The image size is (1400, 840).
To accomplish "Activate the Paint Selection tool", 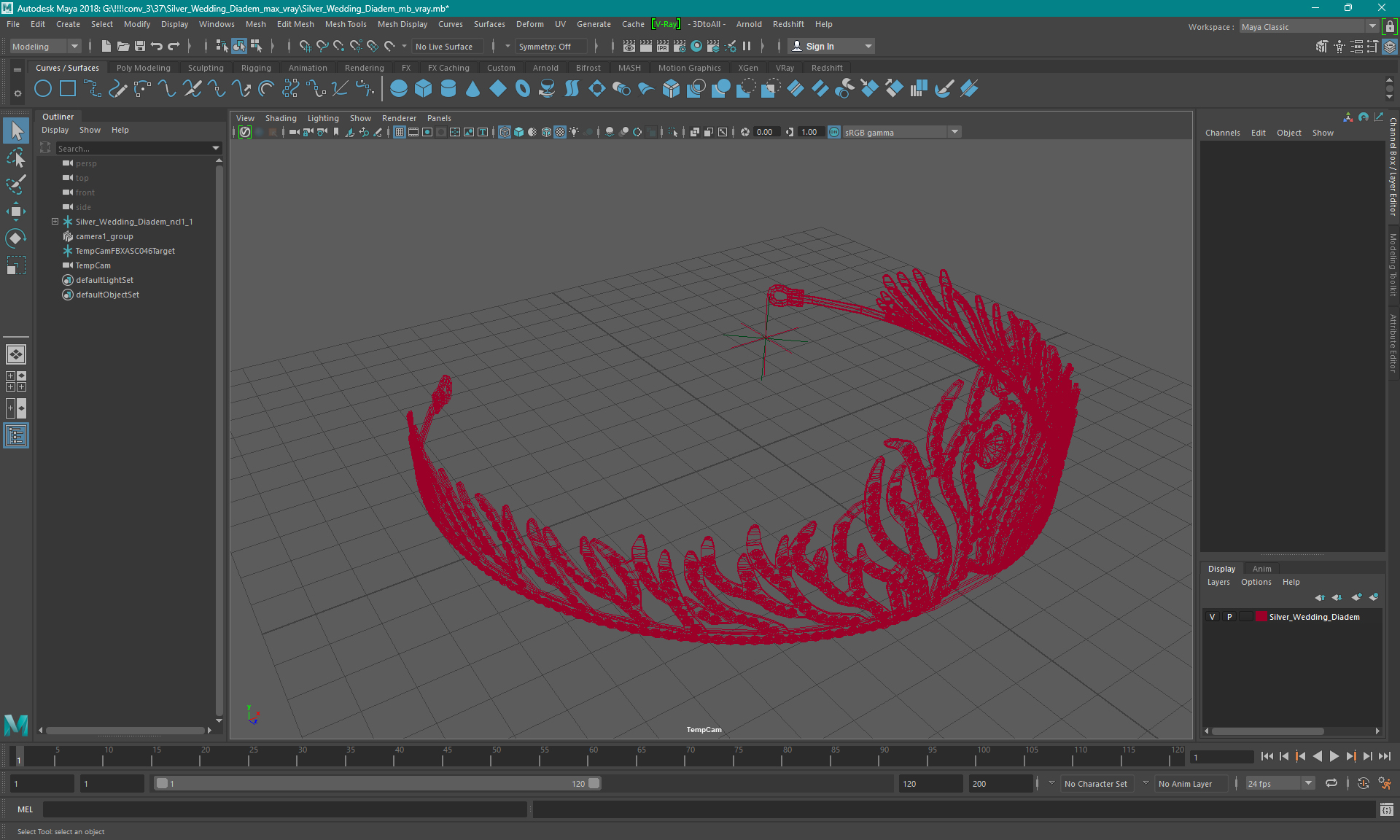I will 16,184.
